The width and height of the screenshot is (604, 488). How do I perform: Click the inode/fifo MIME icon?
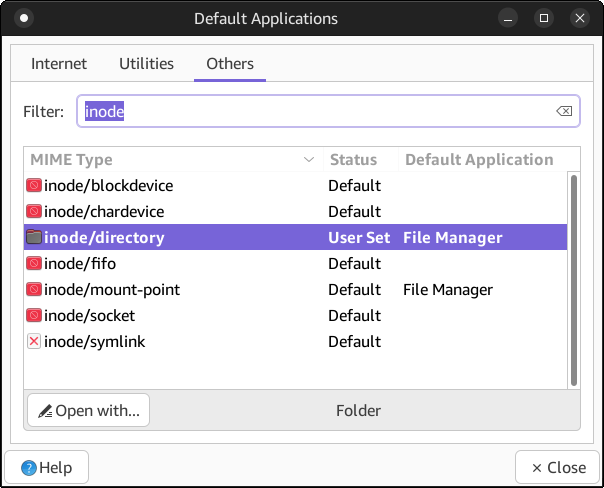[34, 263]
